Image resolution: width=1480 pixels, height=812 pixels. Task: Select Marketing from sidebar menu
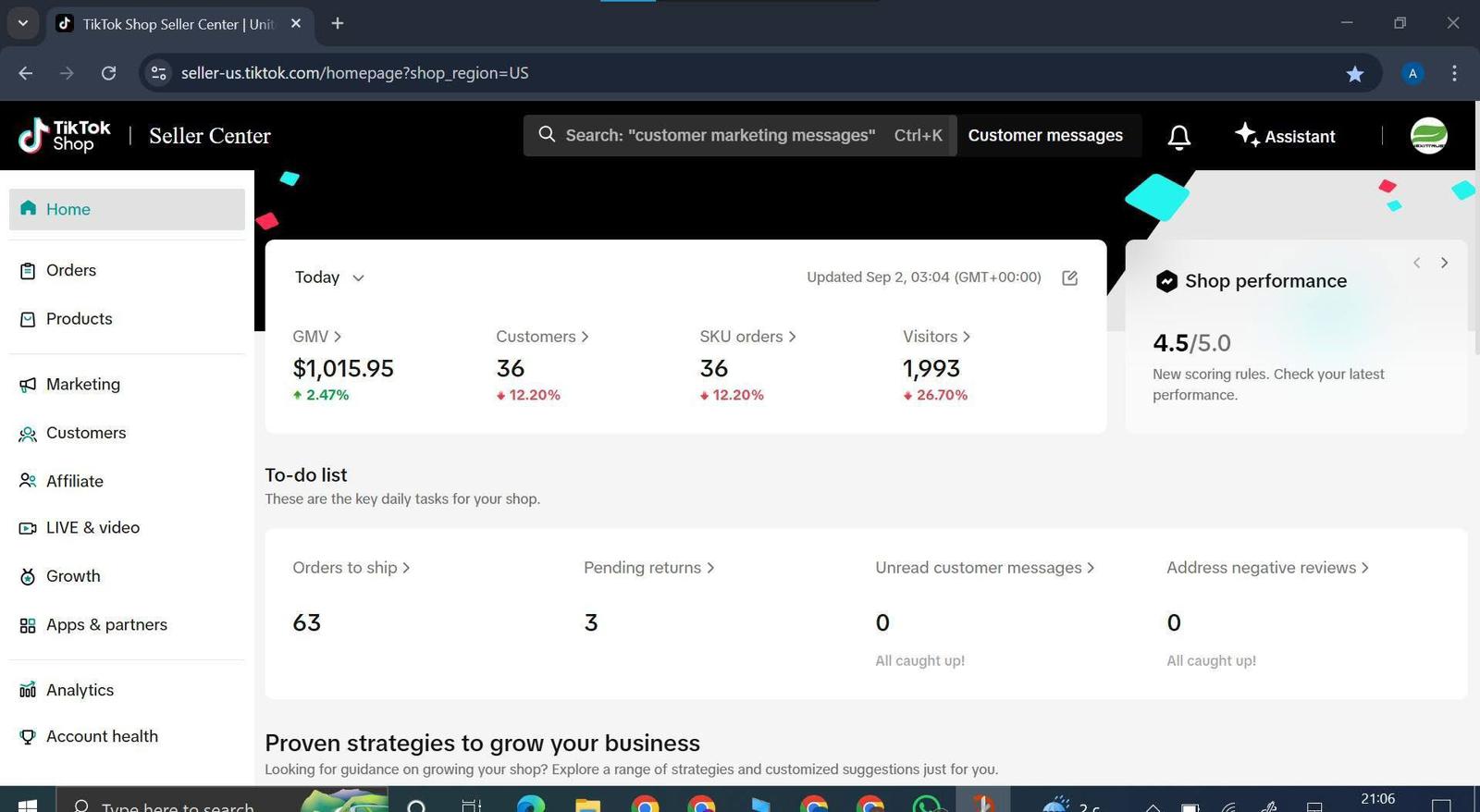[82, 384]
